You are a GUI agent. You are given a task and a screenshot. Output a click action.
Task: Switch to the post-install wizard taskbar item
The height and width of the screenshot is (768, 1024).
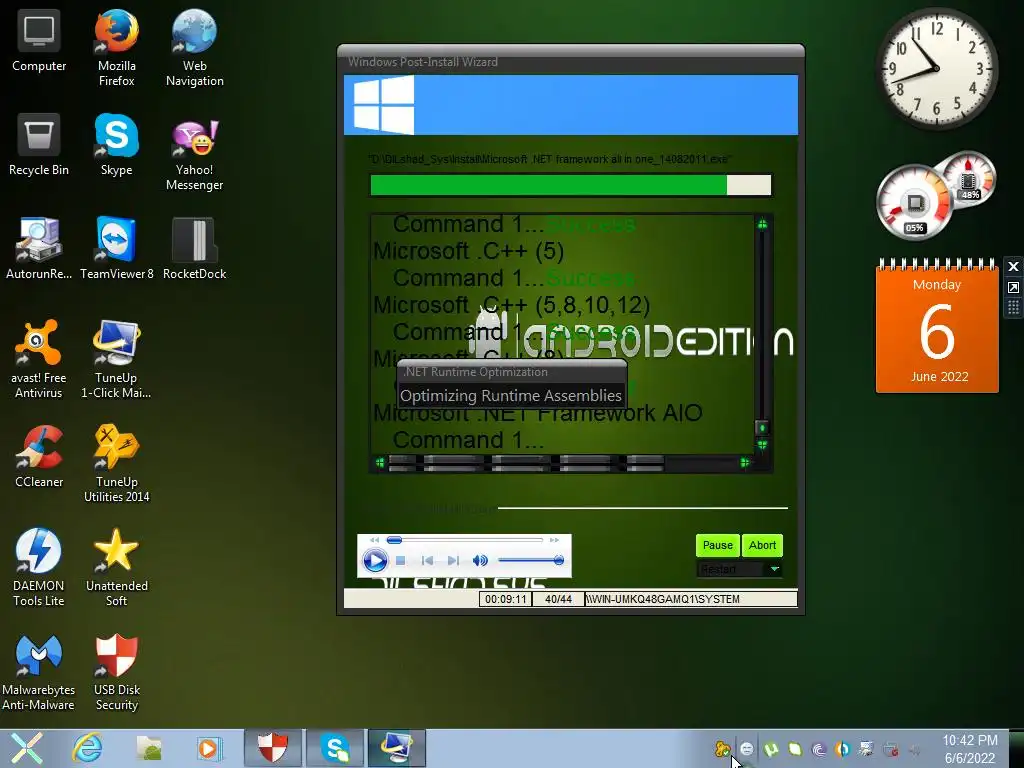click(x=396, y=748)
